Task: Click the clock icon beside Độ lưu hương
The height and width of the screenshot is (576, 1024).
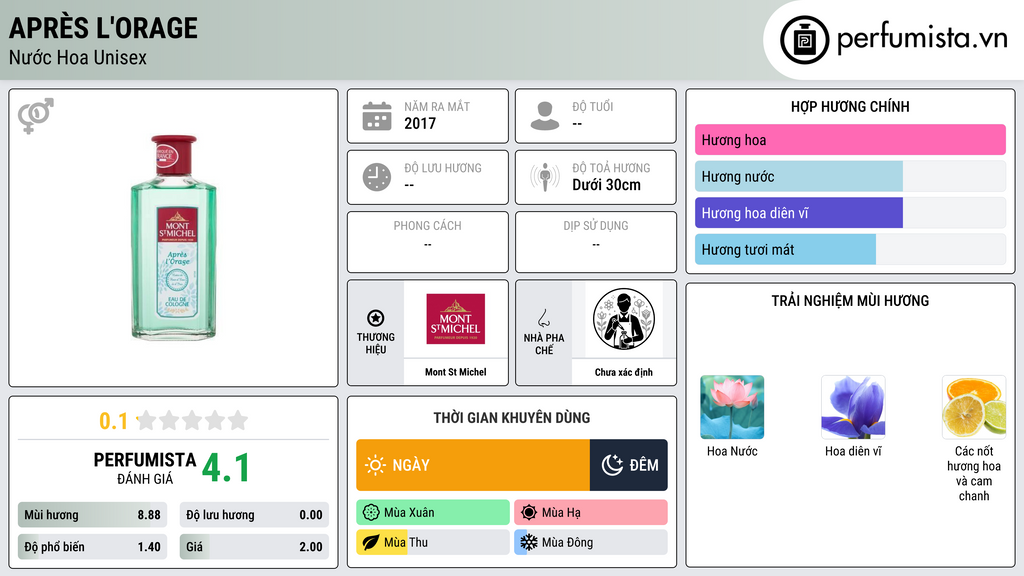Action: (377, 177)
